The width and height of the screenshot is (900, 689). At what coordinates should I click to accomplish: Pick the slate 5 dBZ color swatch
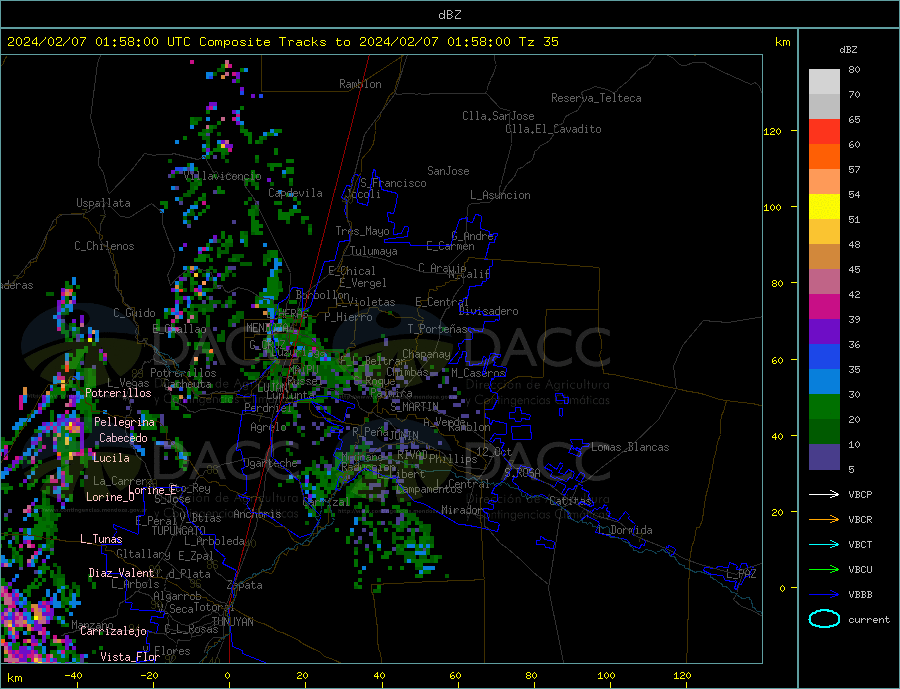pos(824,457)
